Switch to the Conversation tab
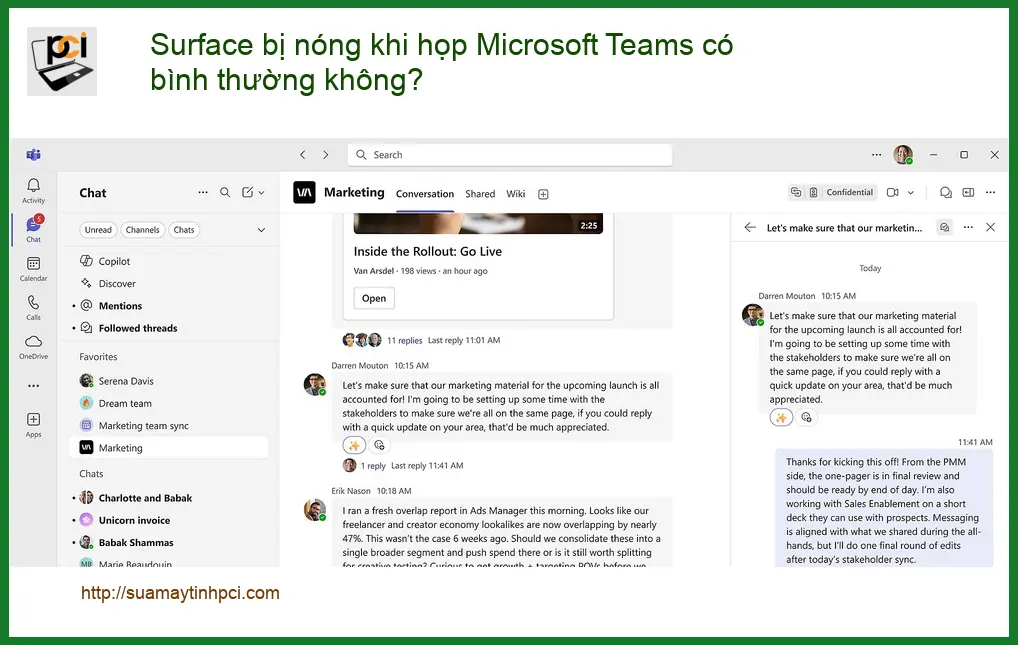 425,194
